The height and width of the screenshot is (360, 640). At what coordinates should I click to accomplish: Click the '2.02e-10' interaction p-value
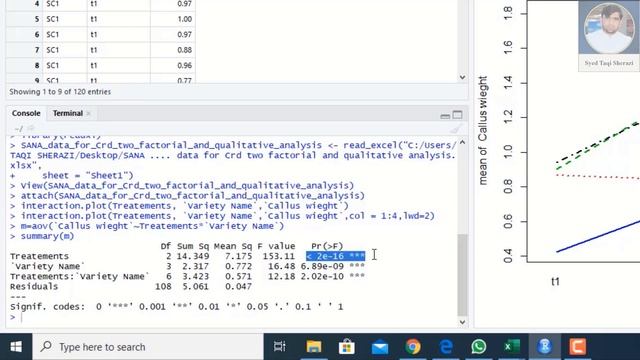point(322,276)
